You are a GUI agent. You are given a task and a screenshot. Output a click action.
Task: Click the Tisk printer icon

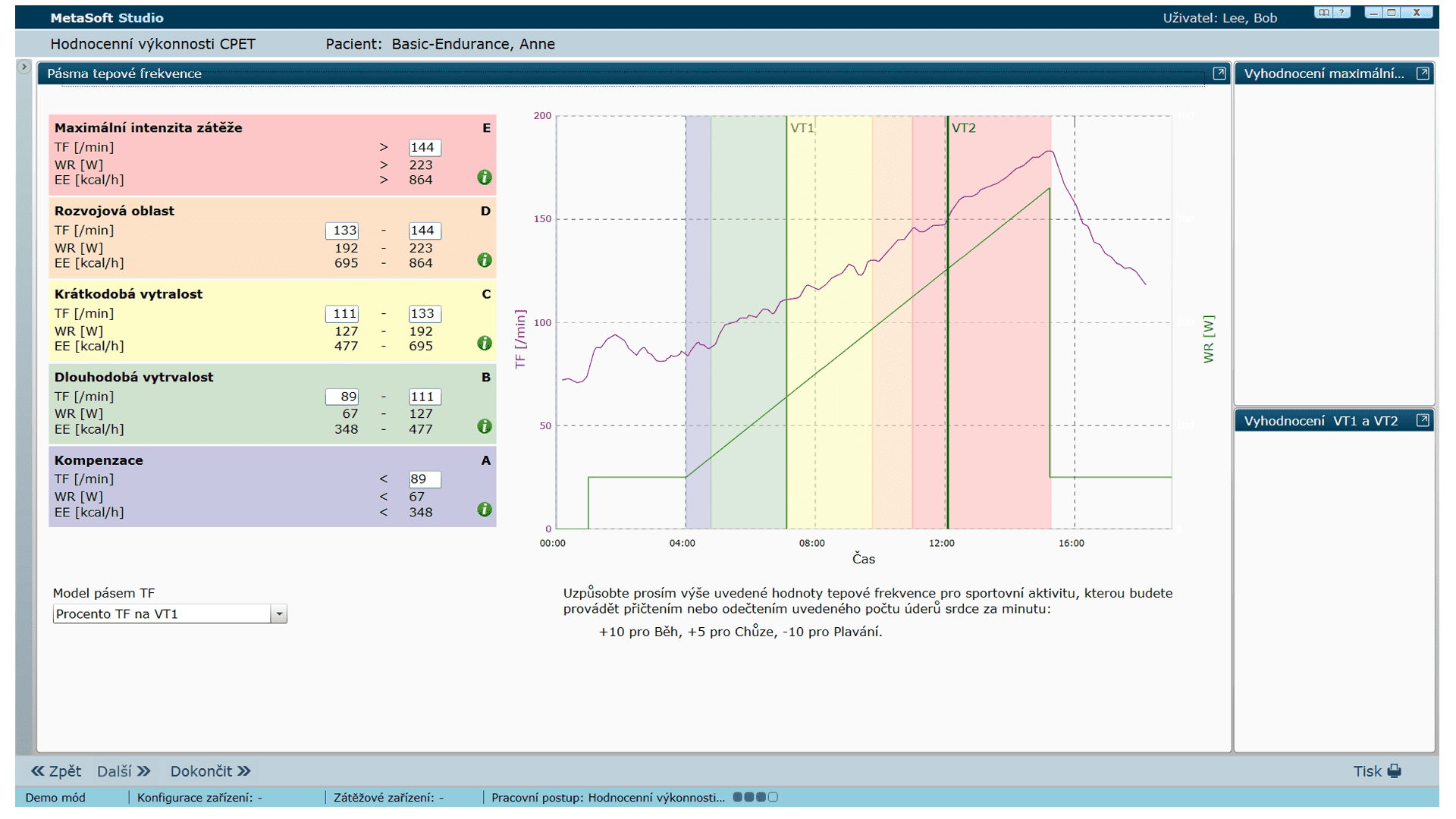point(1394,771)
